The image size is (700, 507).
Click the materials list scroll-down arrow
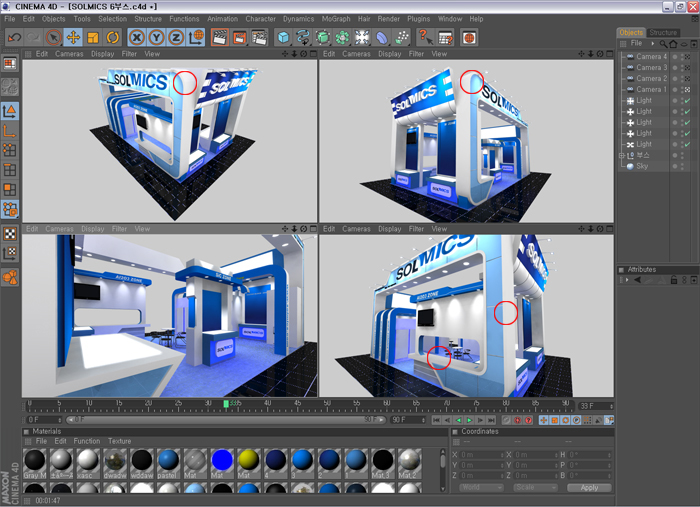[x=442, y=489]
